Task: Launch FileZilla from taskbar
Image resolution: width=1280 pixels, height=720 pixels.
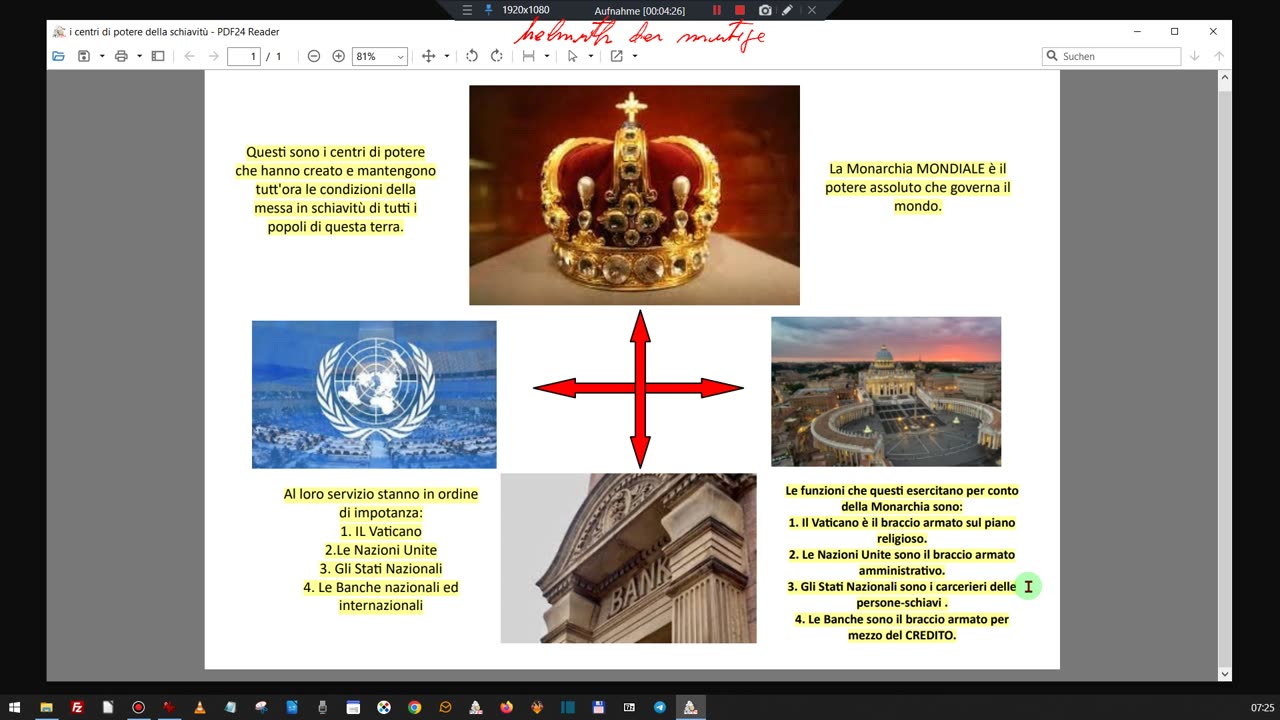Action: (77, 707)
